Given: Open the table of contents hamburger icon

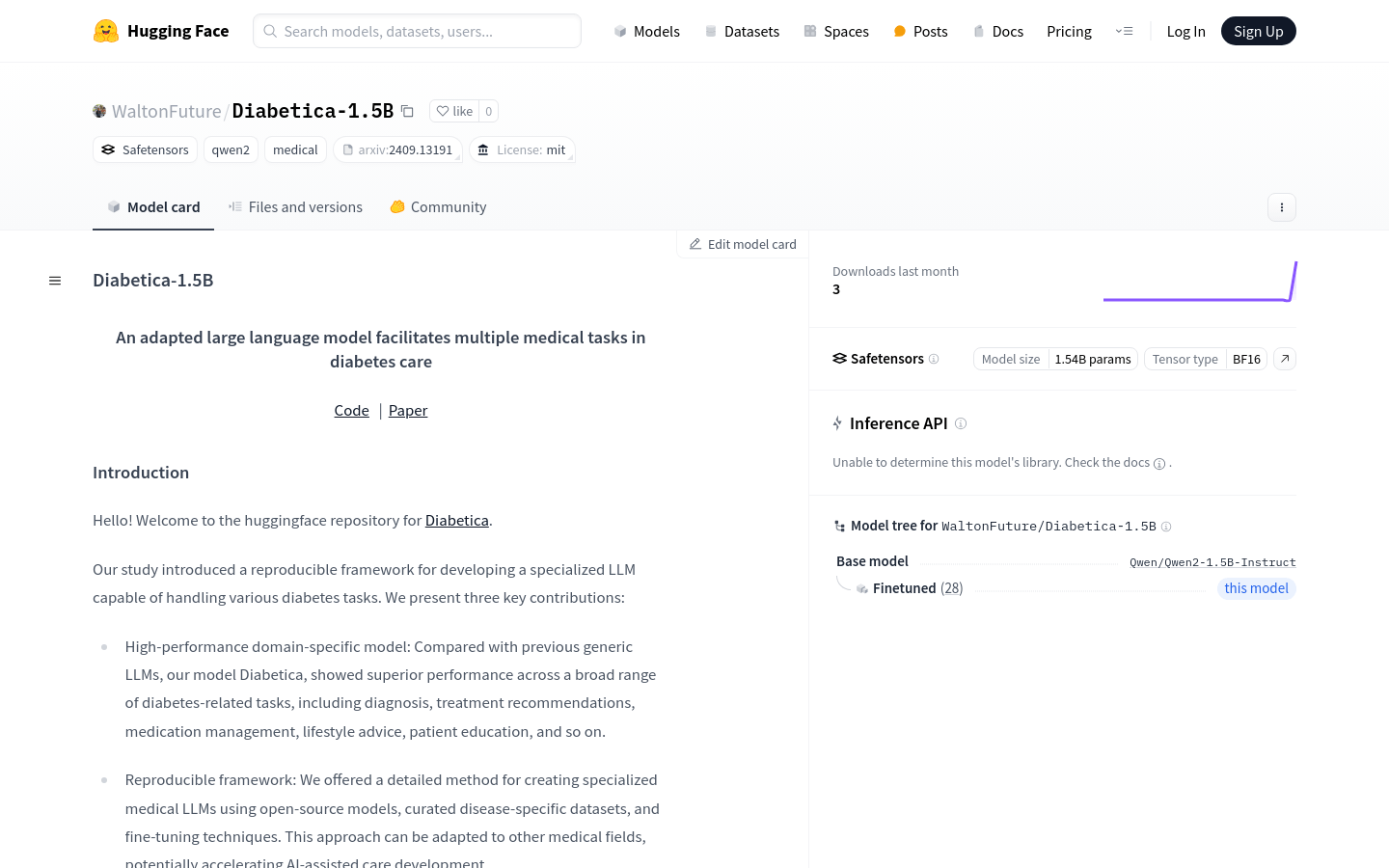Looking at the screenshot, I should (x=55, y=281).
